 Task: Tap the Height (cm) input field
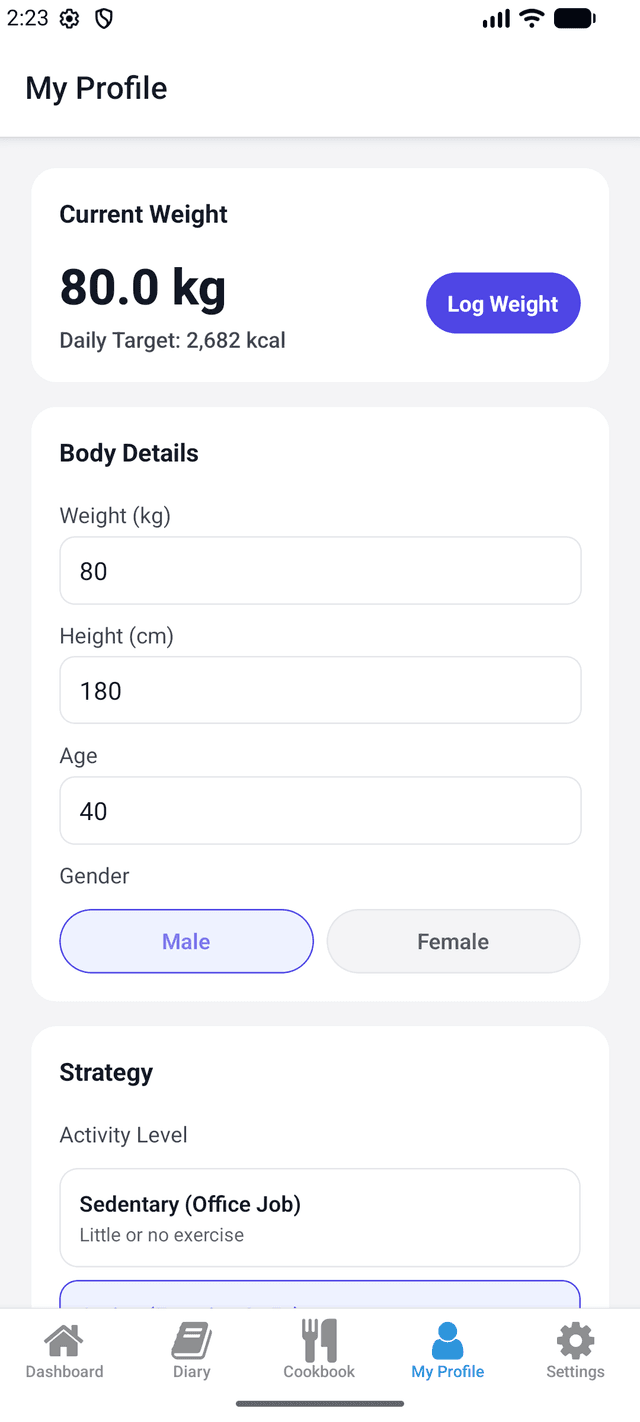(x=320, y=690)
